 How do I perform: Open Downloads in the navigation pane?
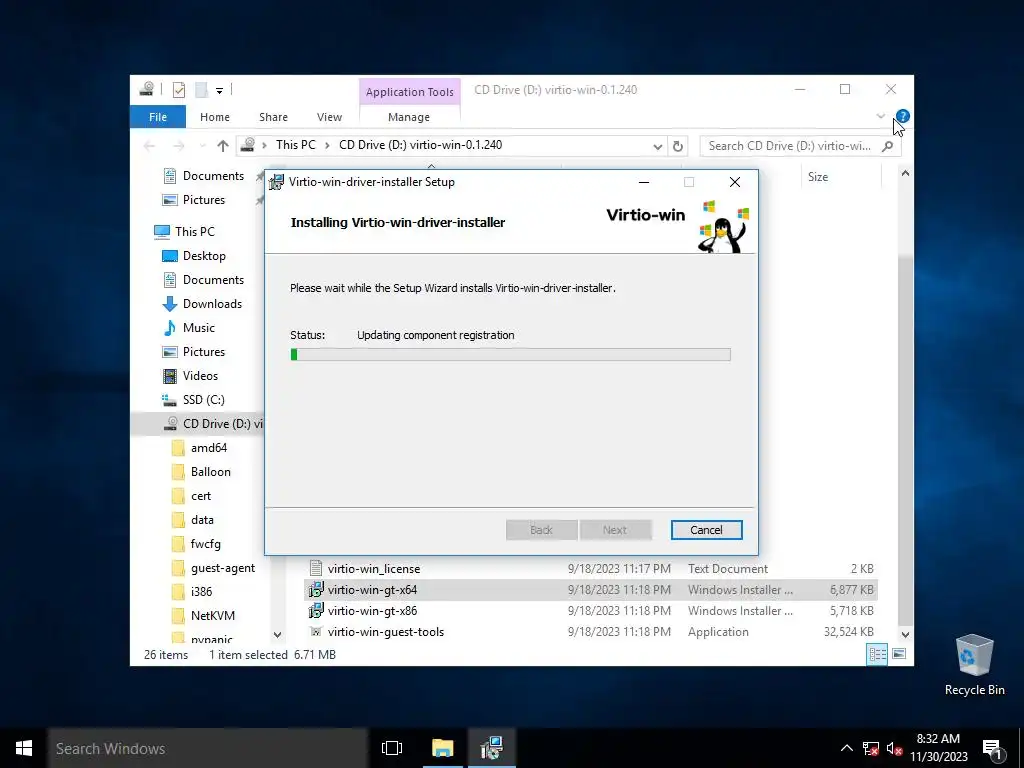(212, 304)
